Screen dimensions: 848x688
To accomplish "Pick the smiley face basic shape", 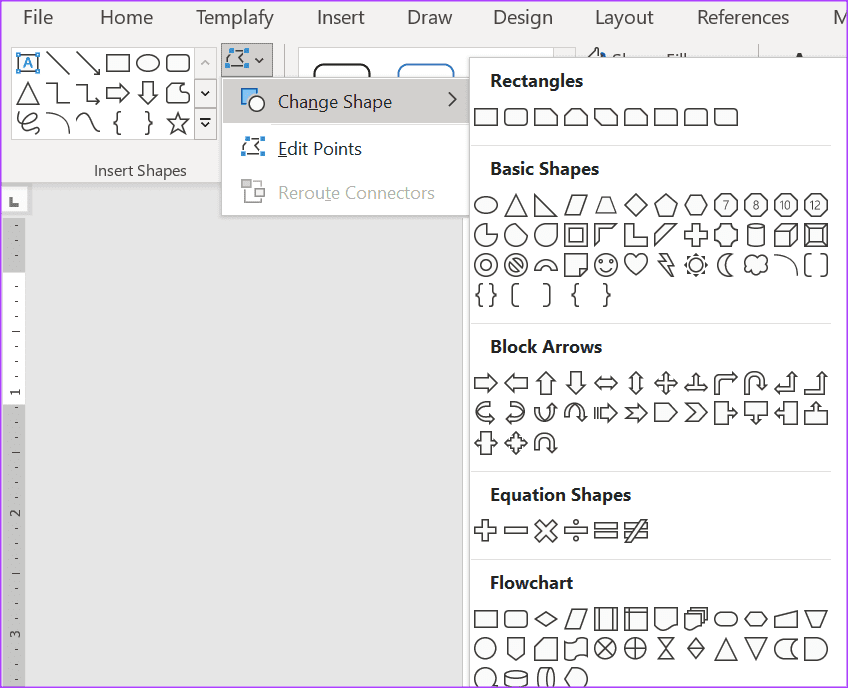I will tap(606, 265).
